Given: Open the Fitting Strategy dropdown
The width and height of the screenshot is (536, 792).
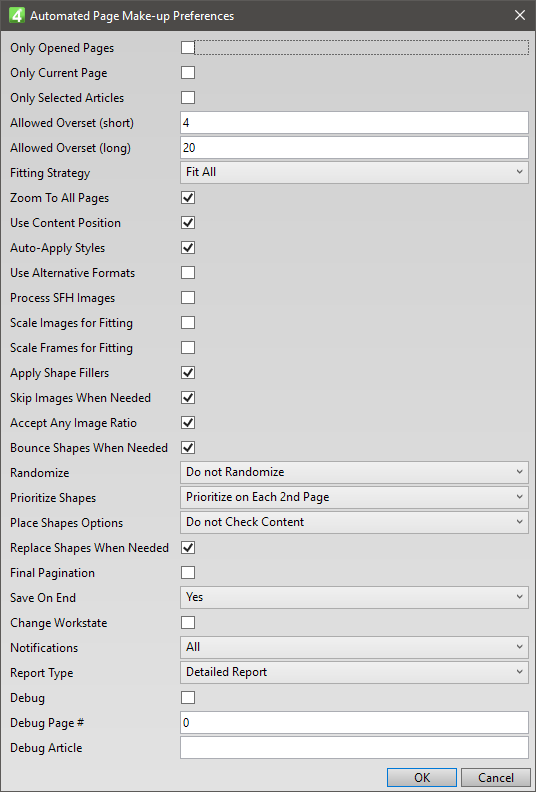Looking at the screenshot, I should [354, 172].
